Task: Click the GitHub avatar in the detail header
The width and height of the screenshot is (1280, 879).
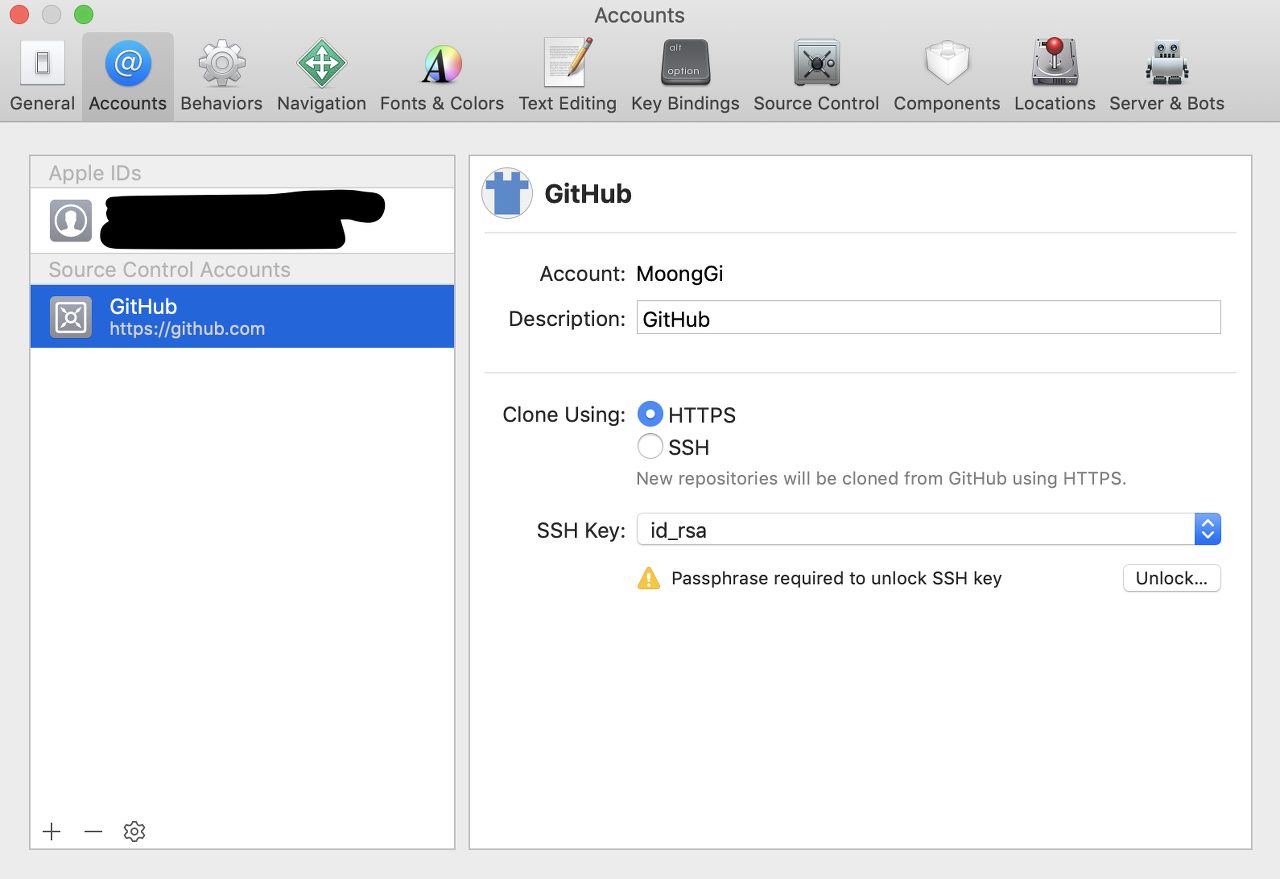Action: pos(507,193)
